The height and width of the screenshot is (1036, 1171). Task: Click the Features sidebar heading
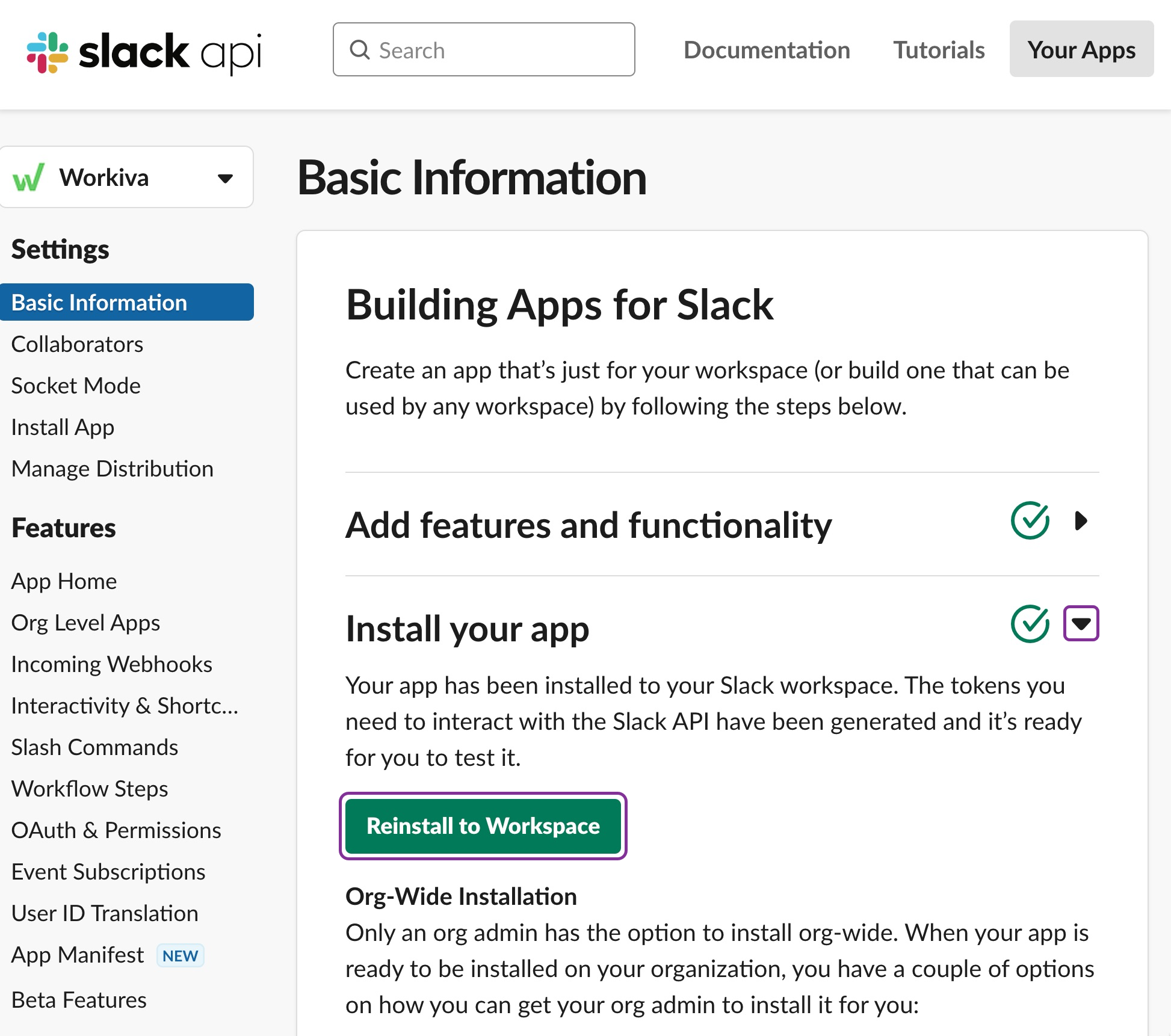[64, 528]
